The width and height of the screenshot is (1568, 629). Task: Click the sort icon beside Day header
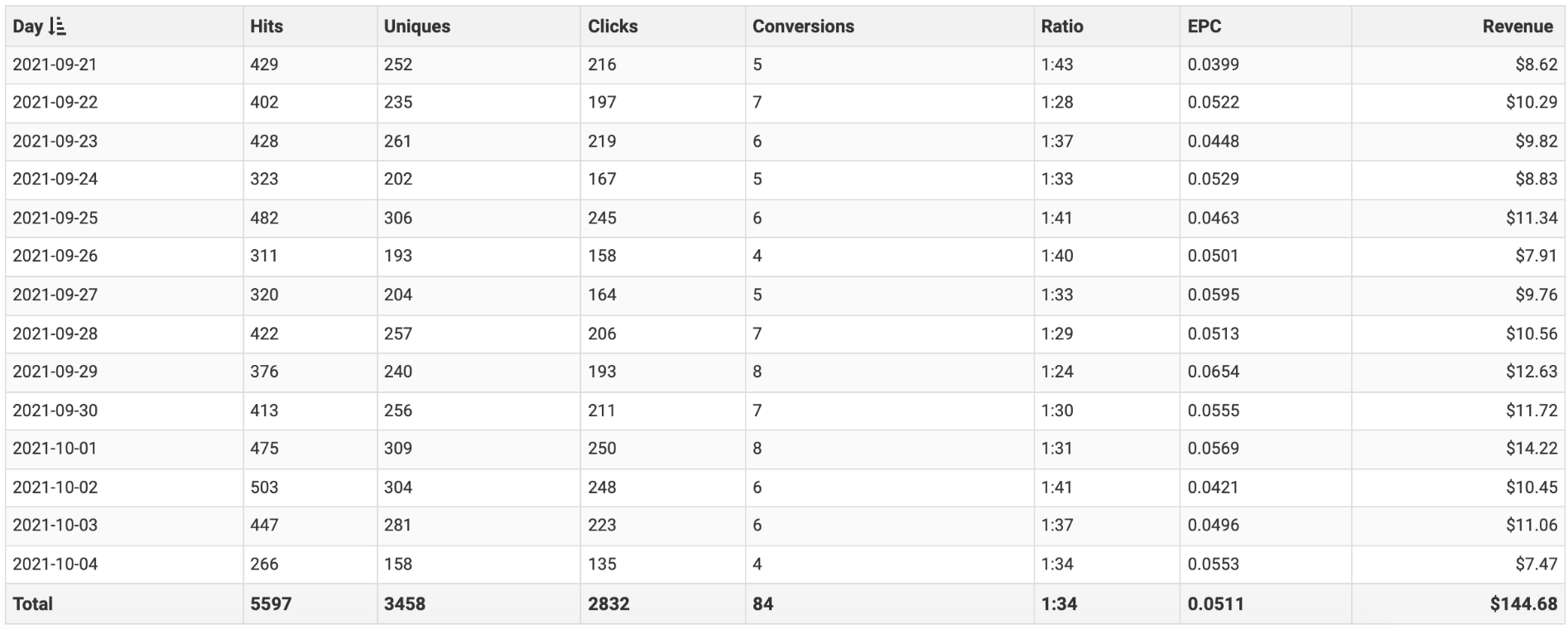coord(57,26)
